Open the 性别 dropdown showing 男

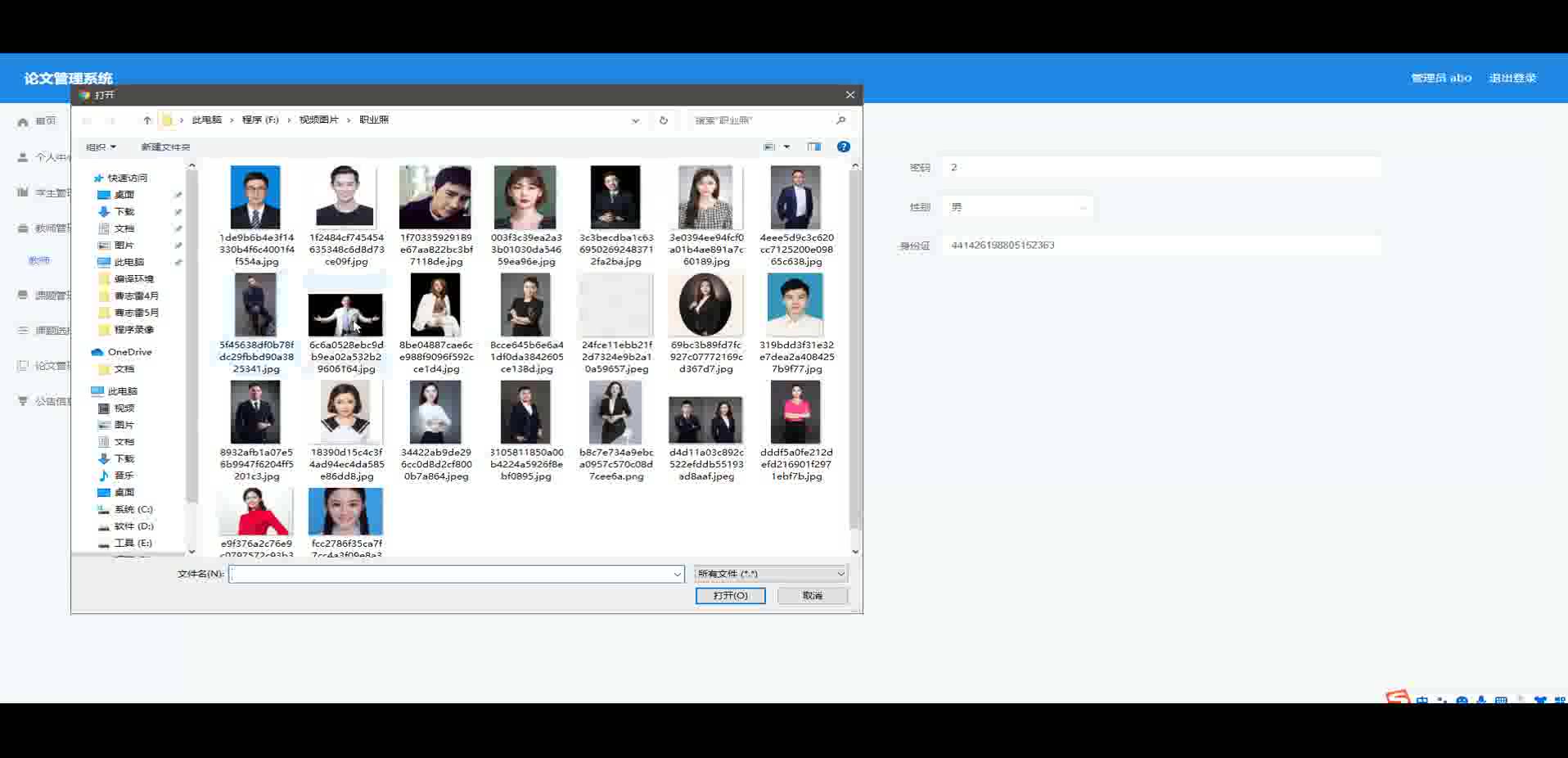tap(1017, 207)
